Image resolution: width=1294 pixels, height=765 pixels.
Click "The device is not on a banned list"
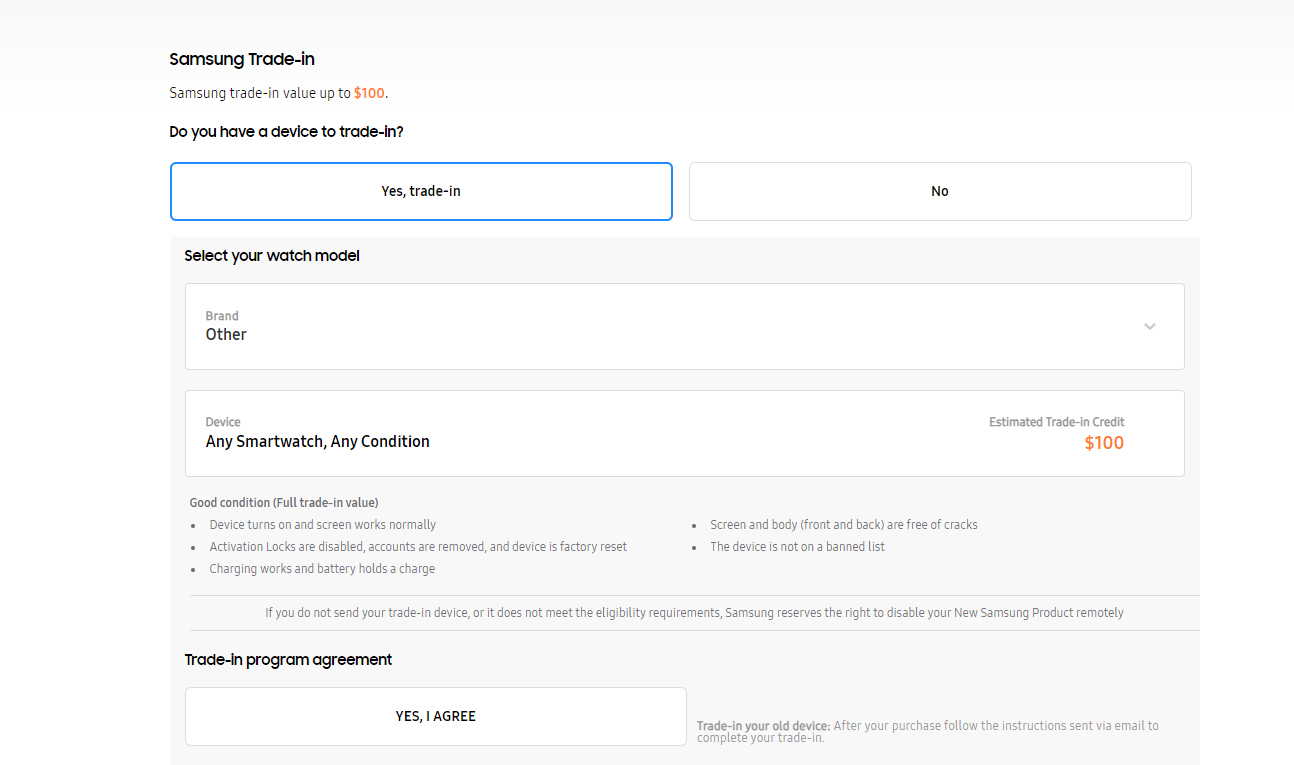coord(797,547)
